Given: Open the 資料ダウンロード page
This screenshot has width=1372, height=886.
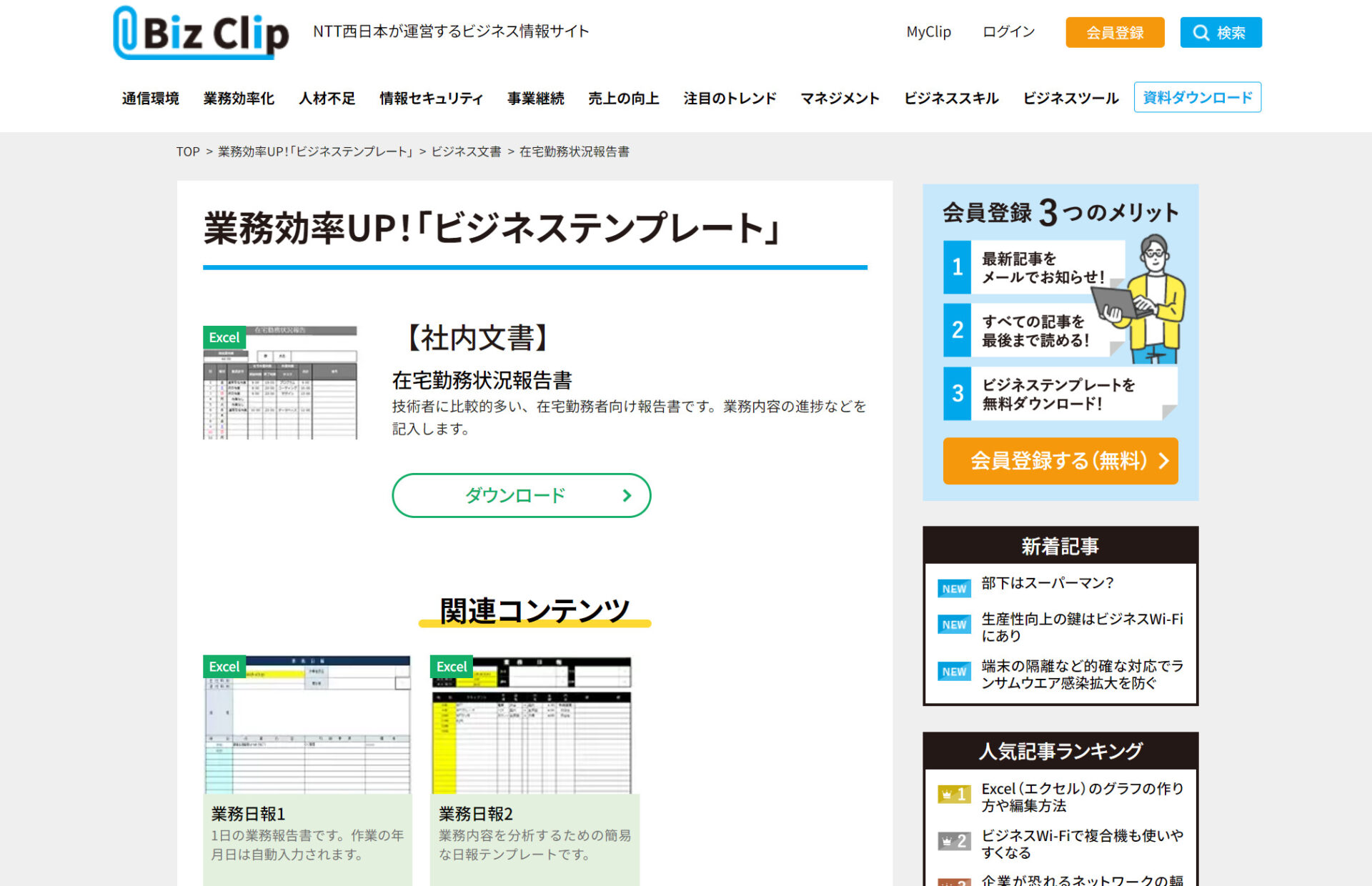Looking at the screenshot, I should click(x=1197, y=97).
